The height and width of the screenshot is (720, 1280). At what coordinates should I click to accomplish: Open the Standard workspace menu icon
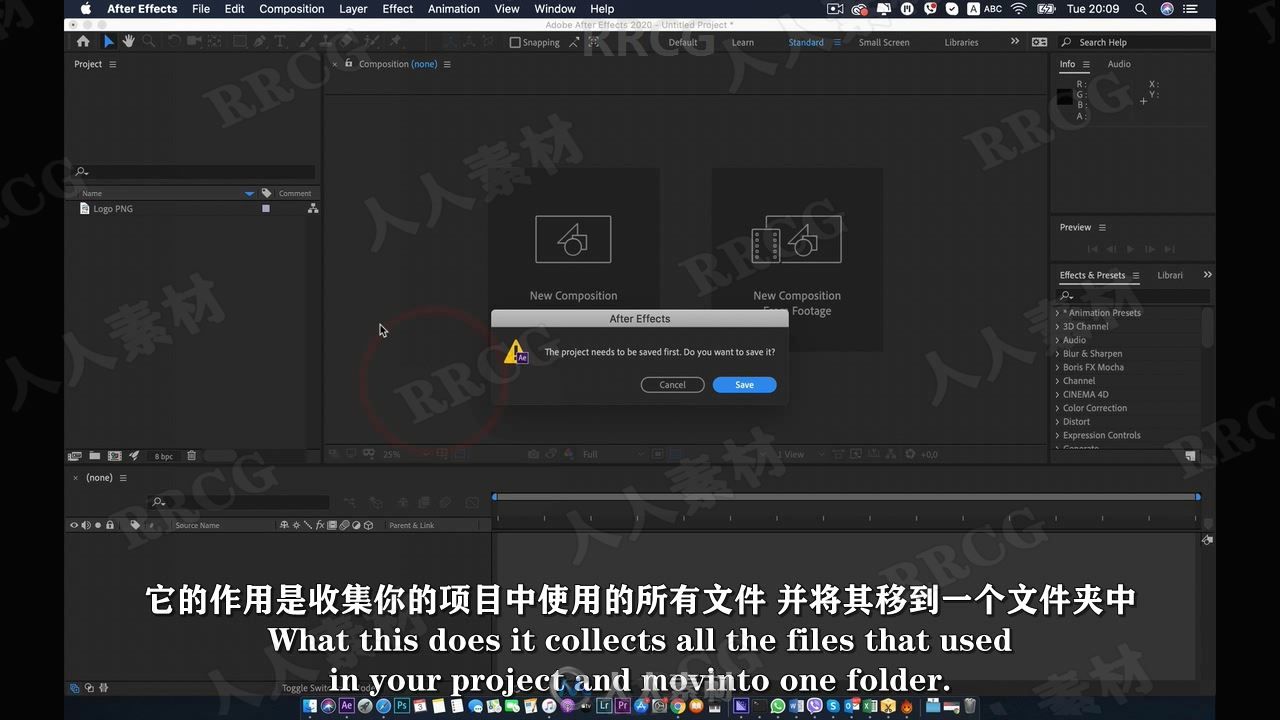tap(838, 42)
